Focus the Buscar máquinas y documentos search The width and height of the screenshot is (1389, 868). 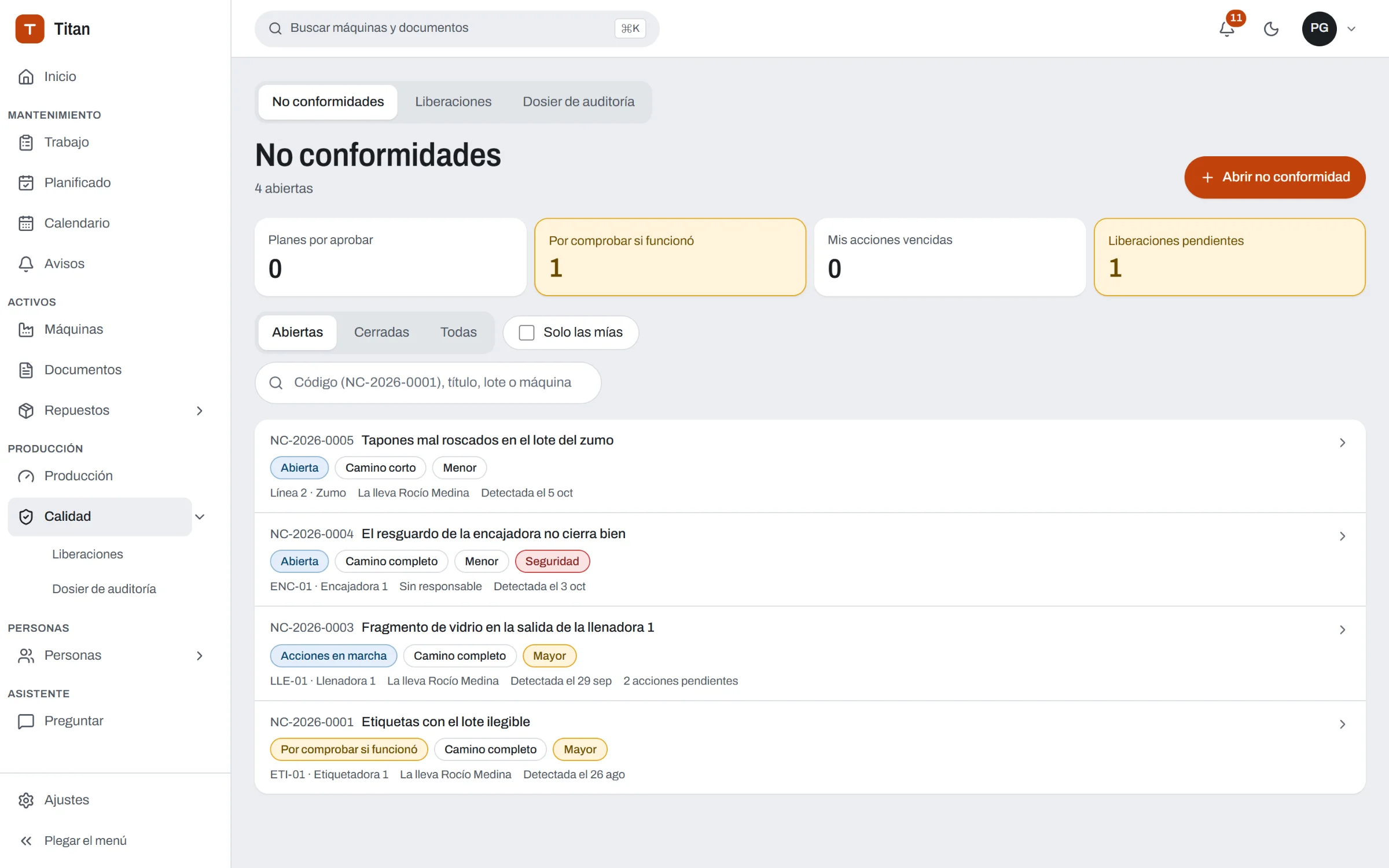click(457, 28)
